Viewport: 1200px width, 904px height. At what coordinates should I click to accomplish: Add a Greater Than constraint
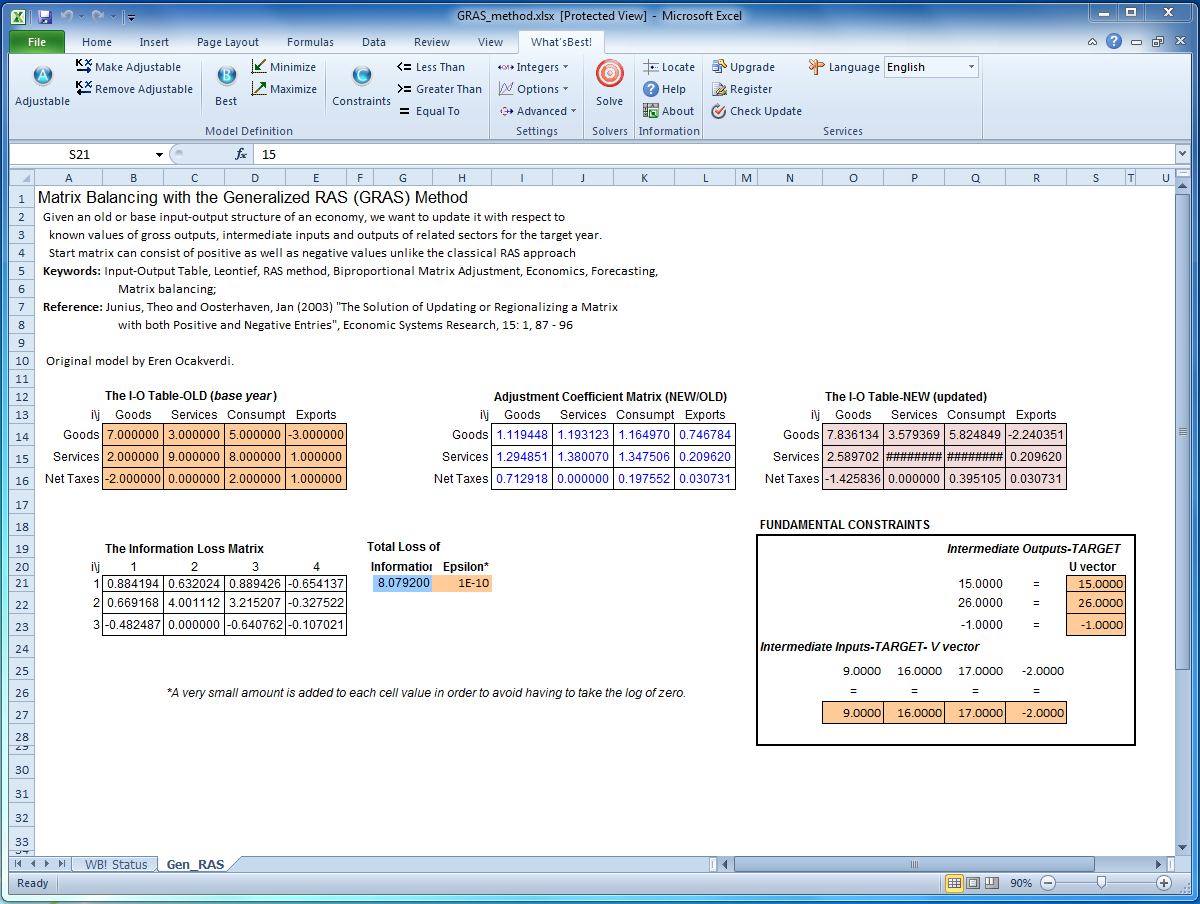[439, 89]
